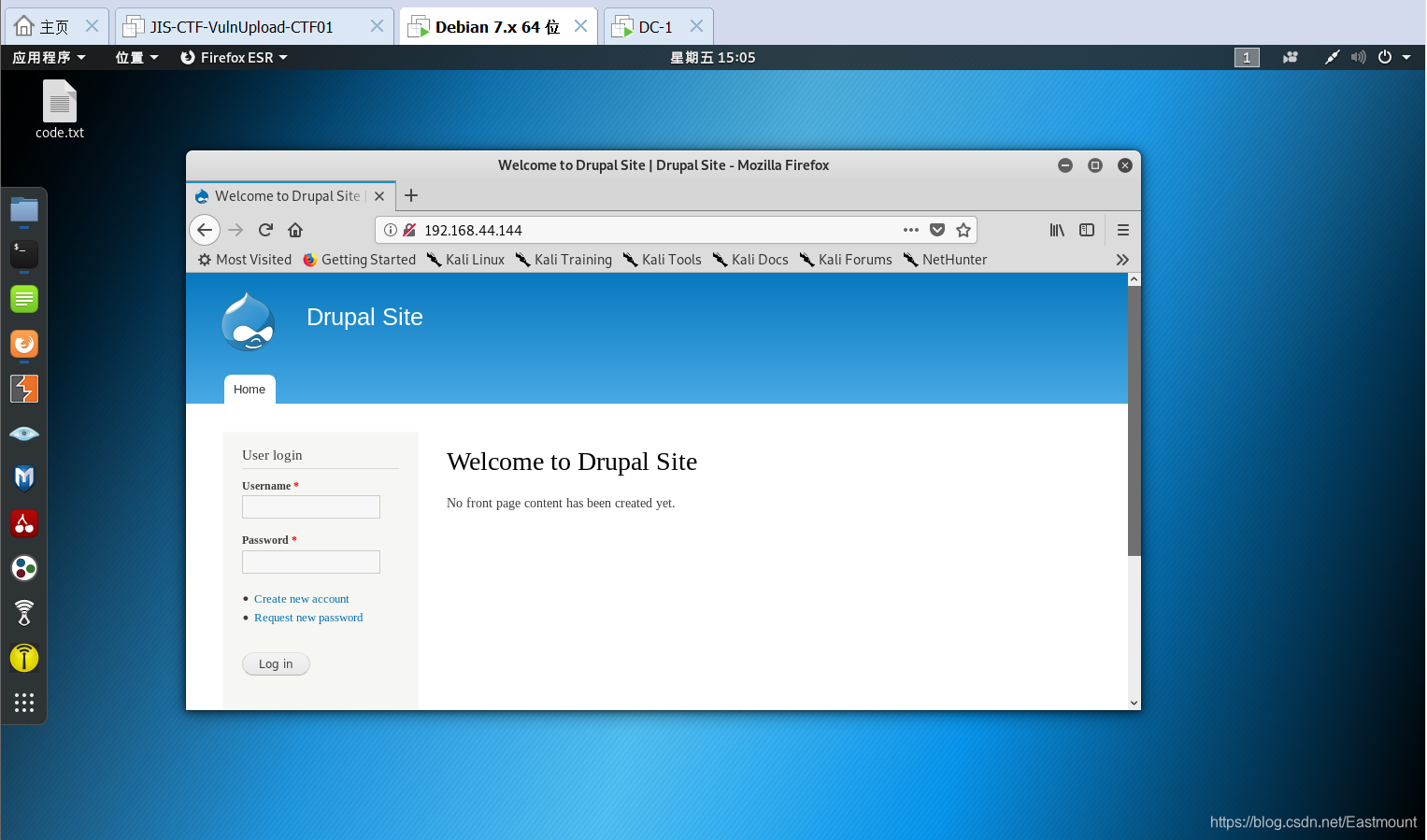Open page actions three-dot menu
This screenshot has width=1427, height=840.
point(911,230)
